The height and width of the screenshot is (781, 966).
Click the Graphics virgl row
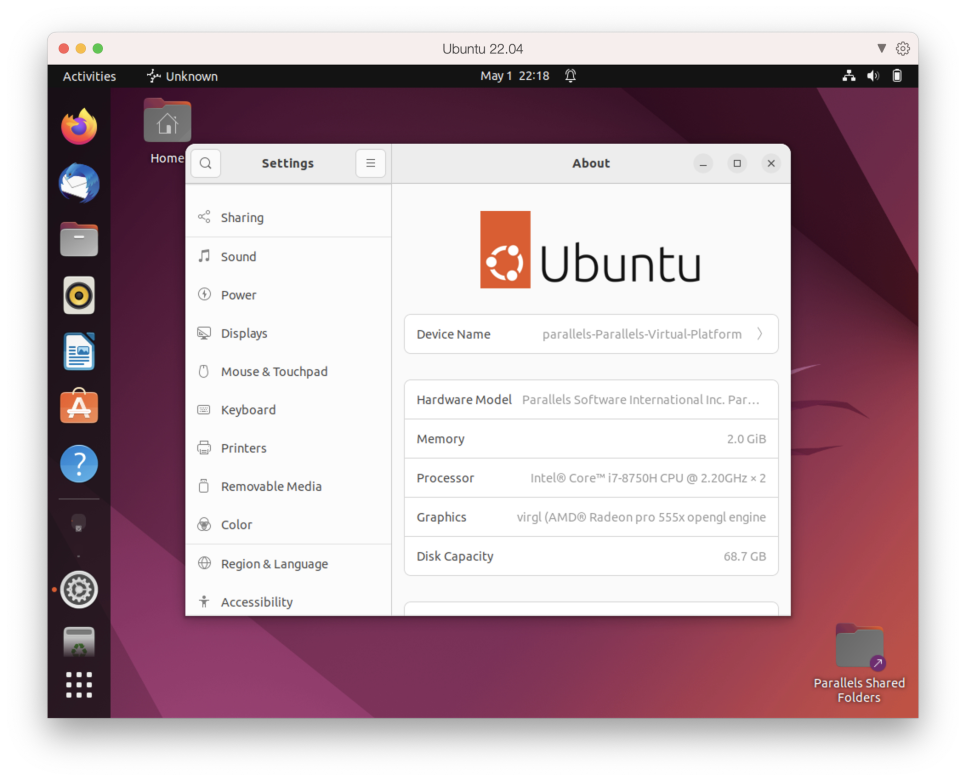(591, 517)
